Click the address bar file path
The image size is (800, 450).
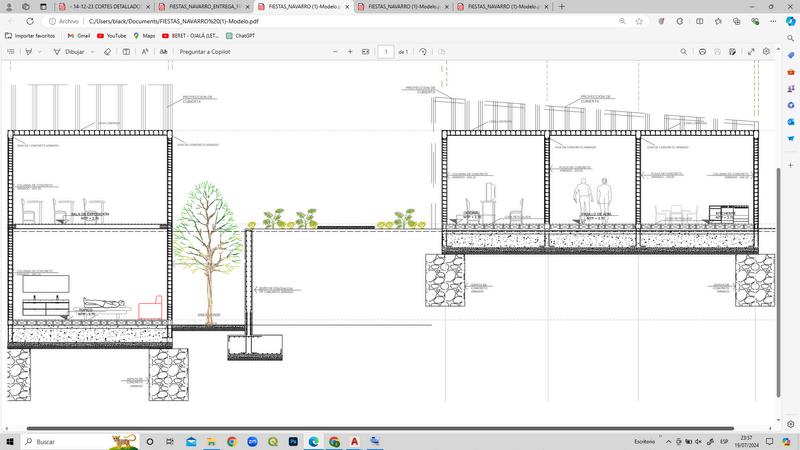click(x=173, y=21)
